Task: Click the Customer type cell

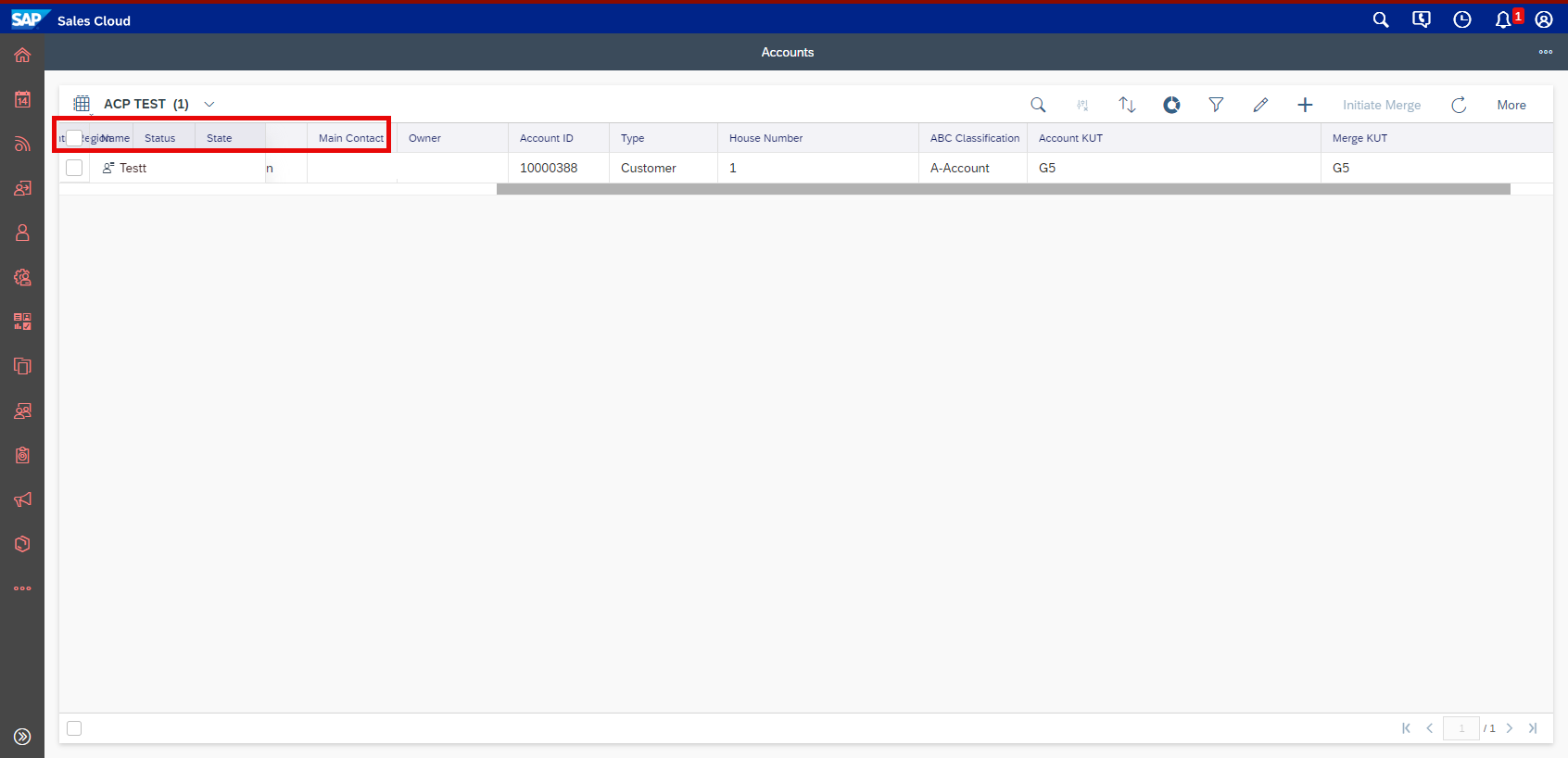Action: (x=649, y=168)
